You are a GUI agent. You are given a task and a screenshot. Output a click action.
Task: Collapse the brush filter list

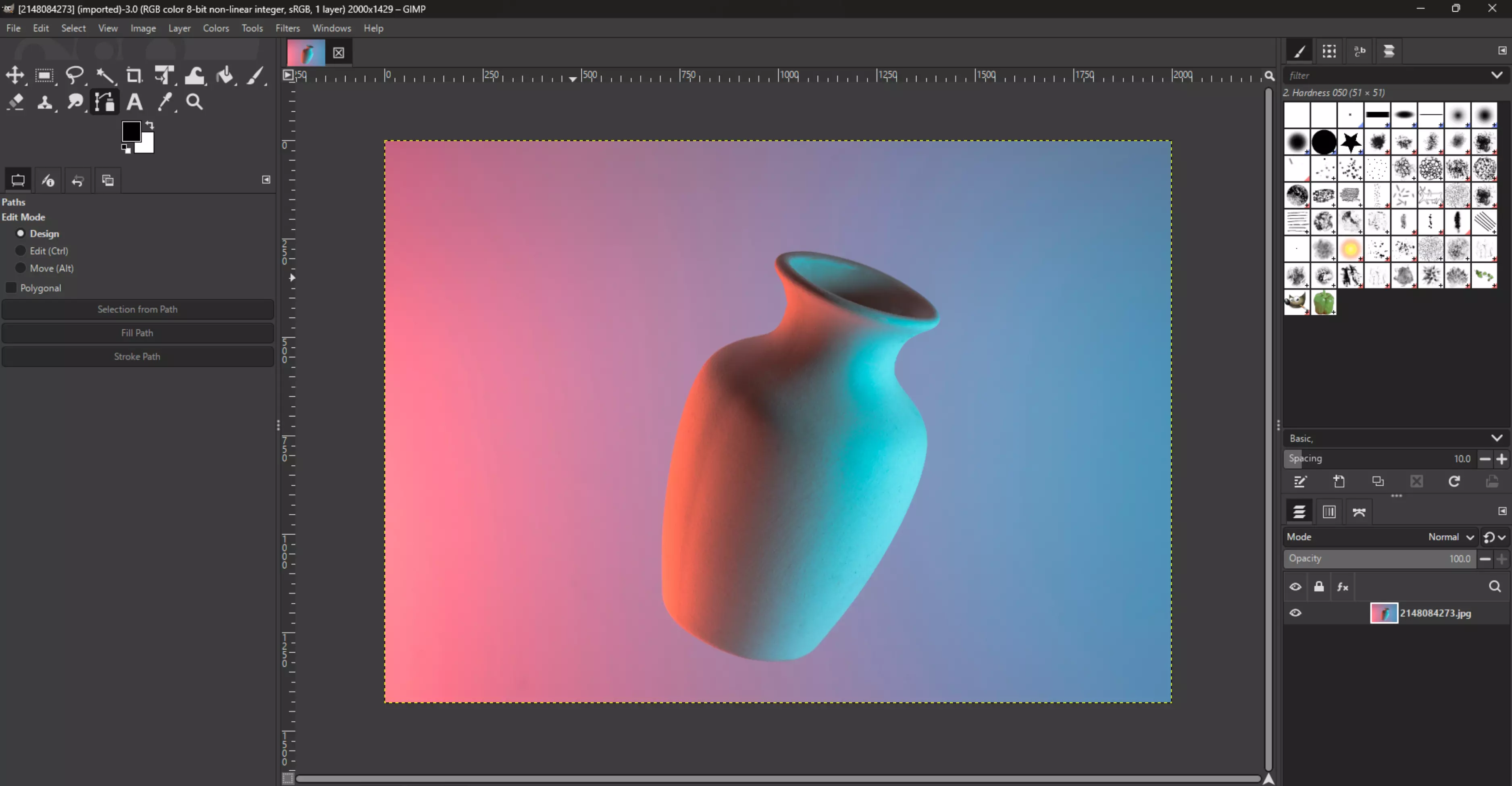(x=1497, y=75)
